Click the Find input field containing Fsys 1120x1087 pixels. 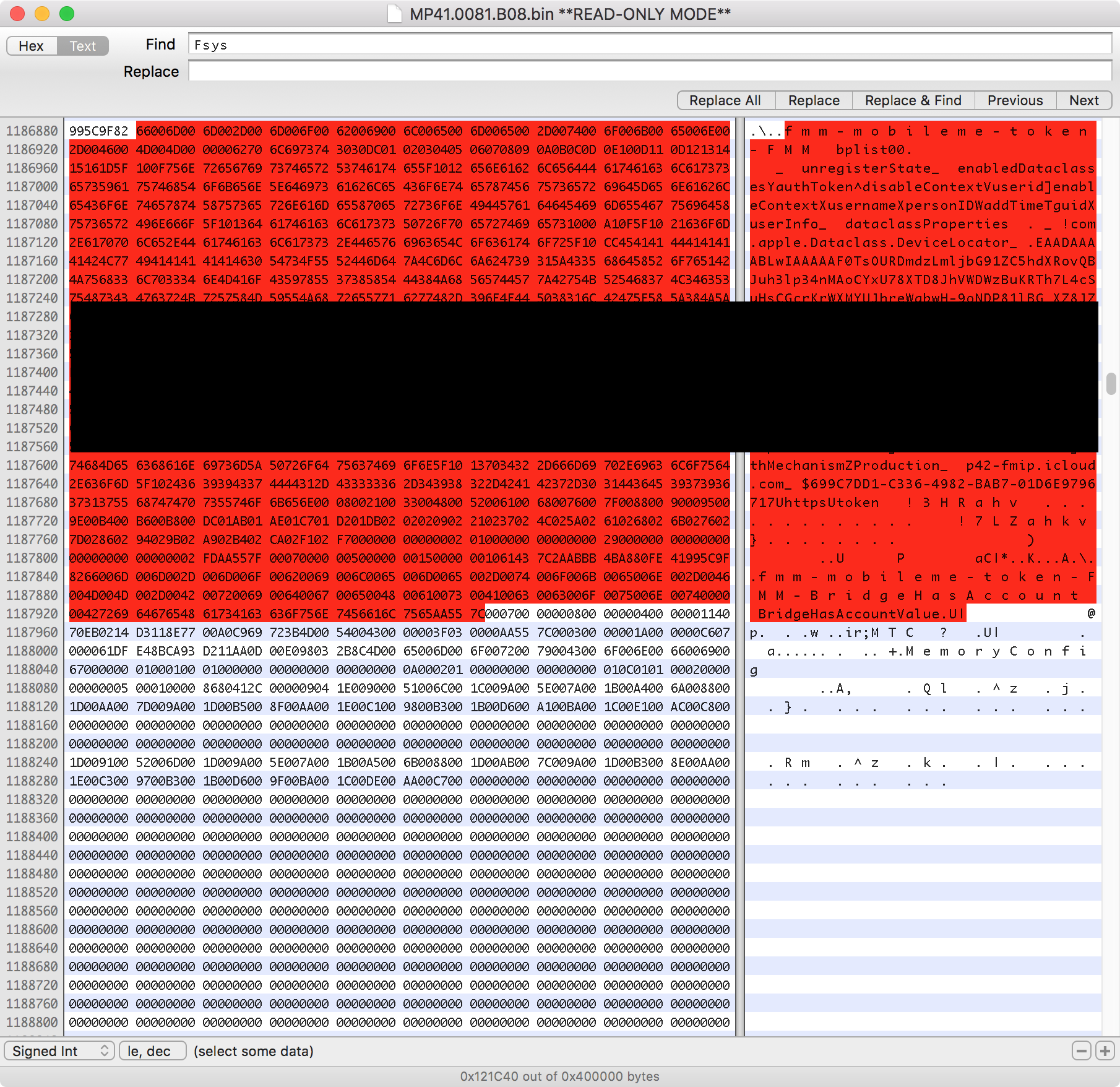click(650, 45)
